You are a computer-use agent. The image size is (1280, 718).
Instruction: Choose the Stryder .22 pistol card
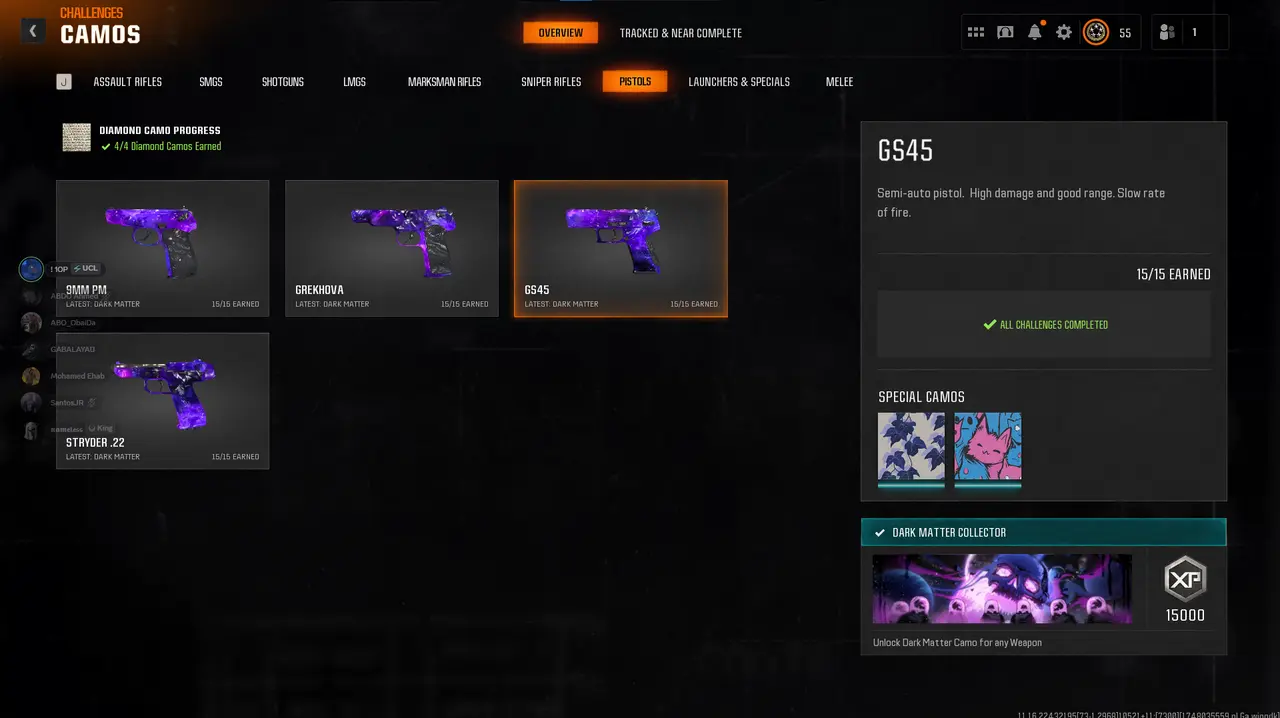coord(163,401)
